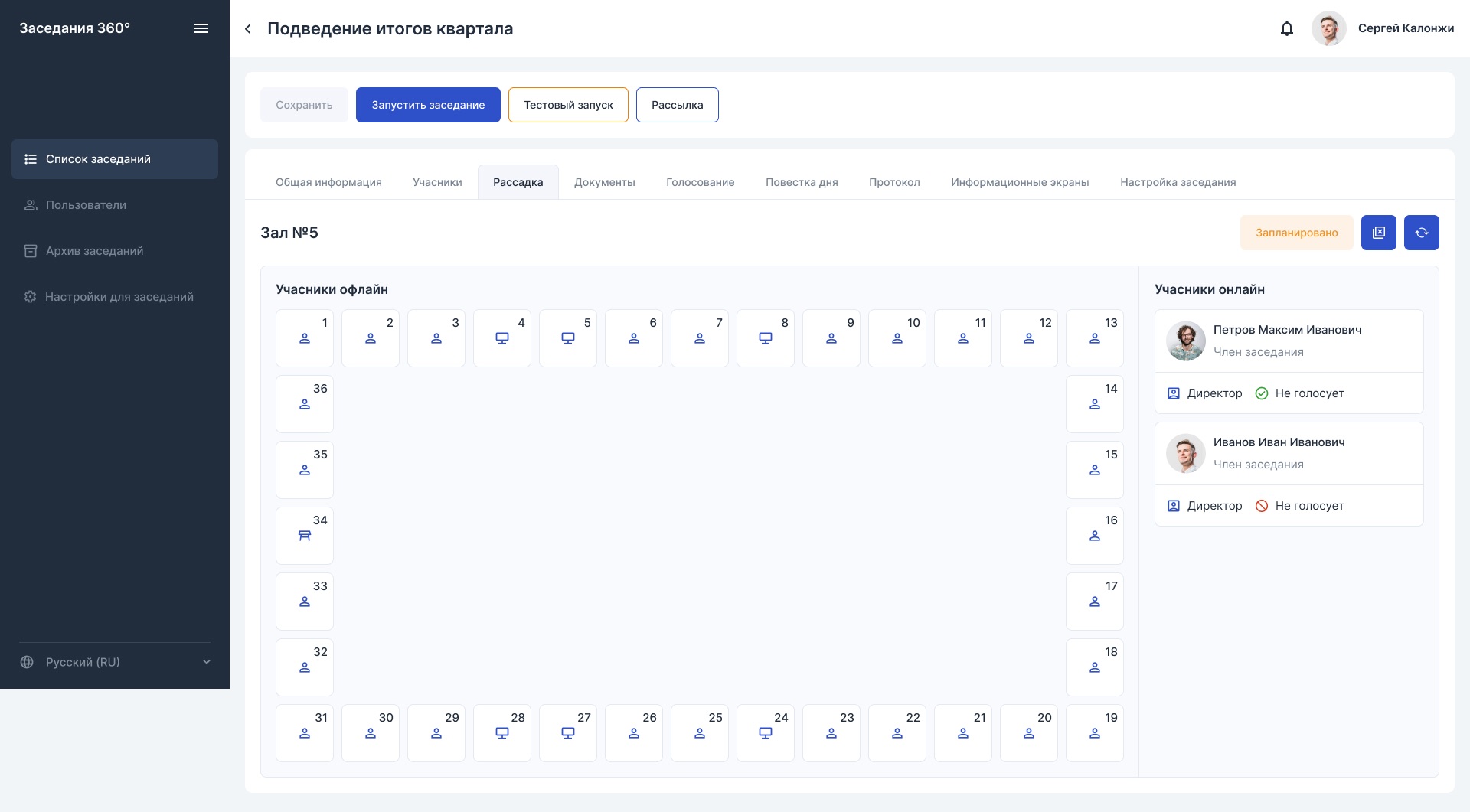Select seat 34 with table icon
This screenshot has width=1470, height=812.
305,536
